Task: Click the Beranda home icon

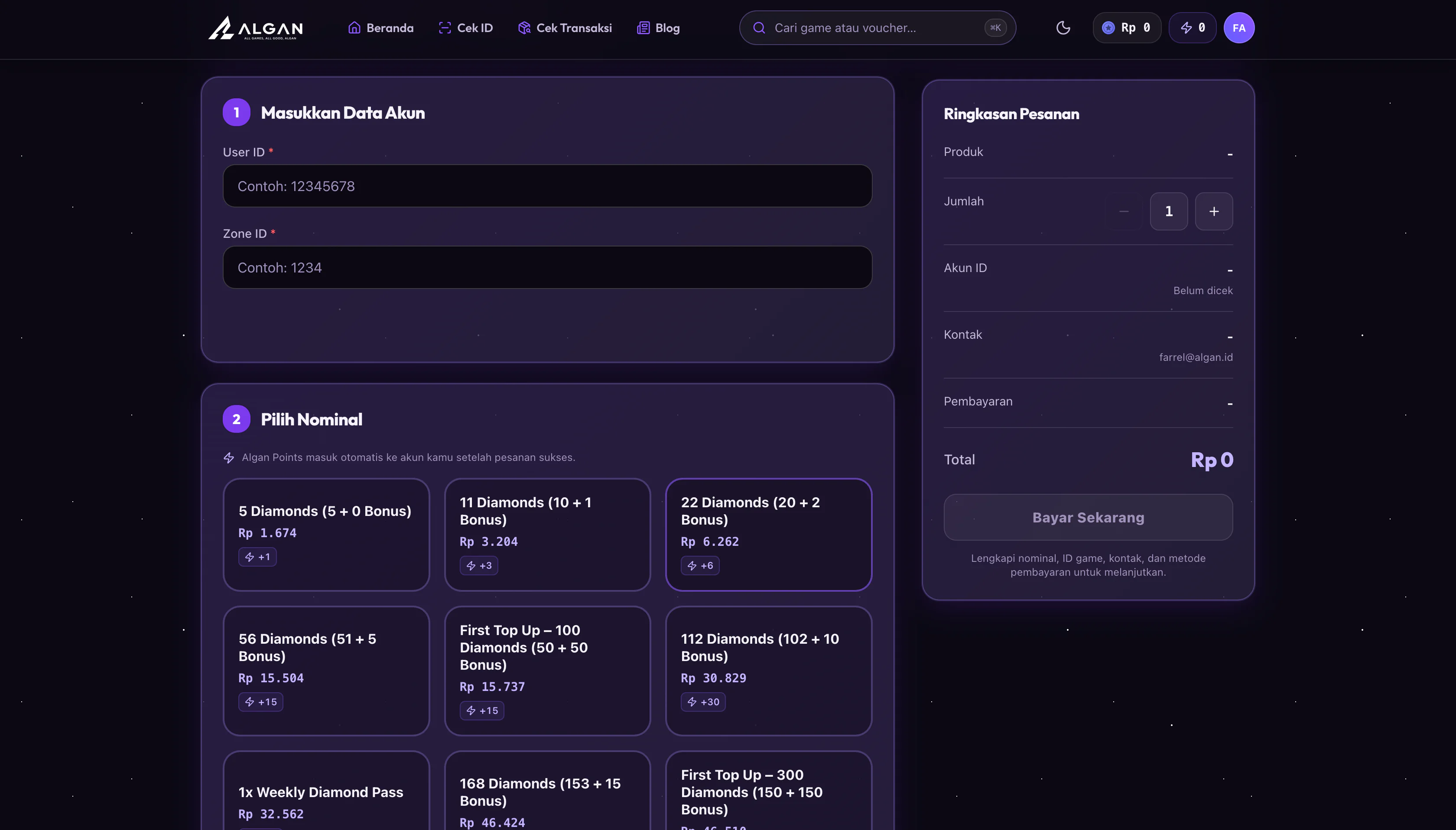Action: (354, 27)
